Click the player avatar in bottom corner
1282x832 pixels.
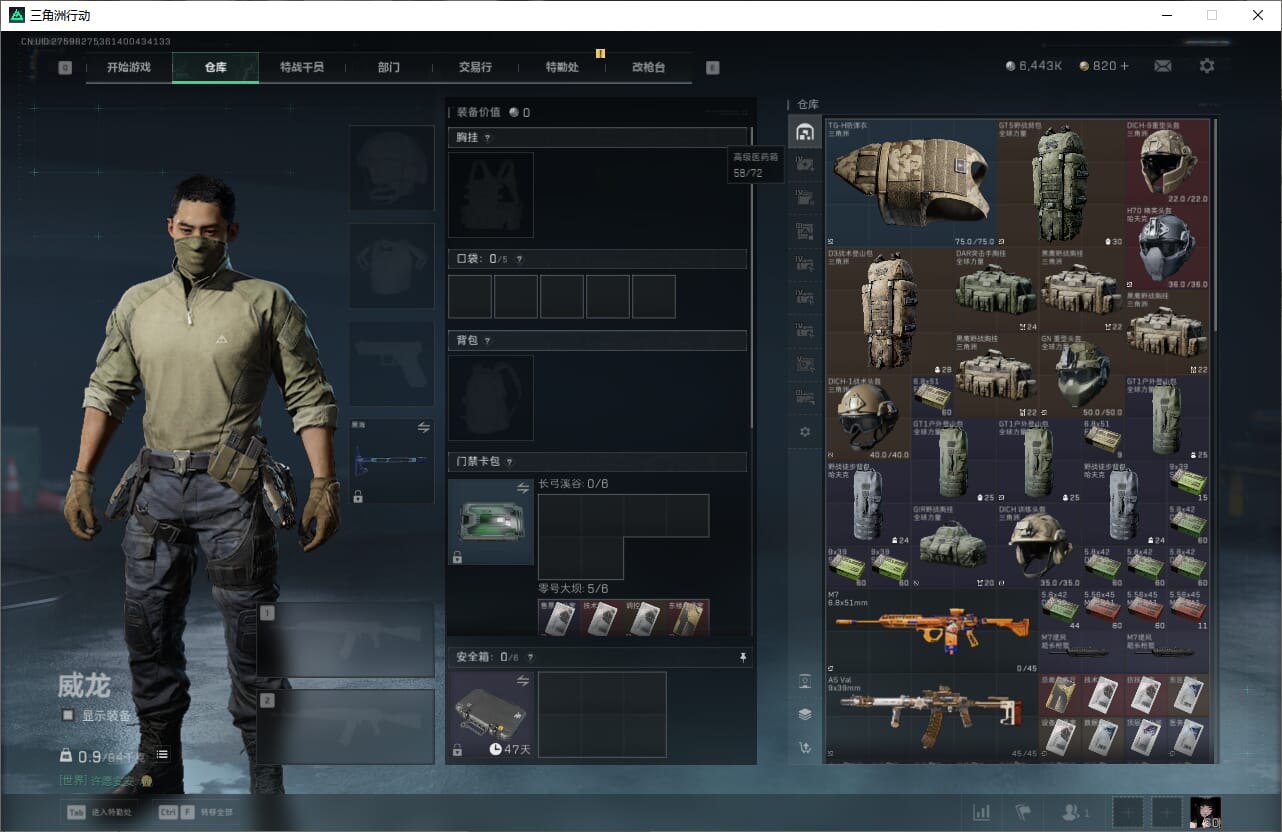[x=1205, y=812]
